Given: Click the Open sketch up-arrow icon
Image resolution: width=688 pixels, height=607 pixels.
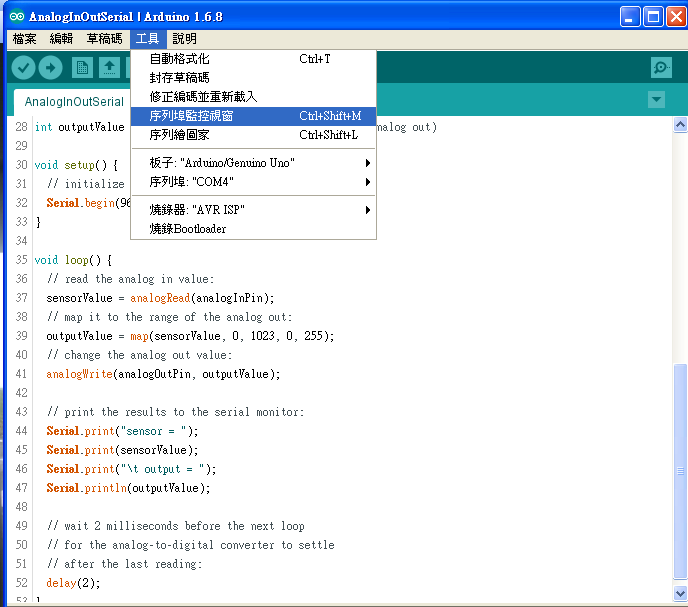Looking at the screenshot, I should coord(109,68).
